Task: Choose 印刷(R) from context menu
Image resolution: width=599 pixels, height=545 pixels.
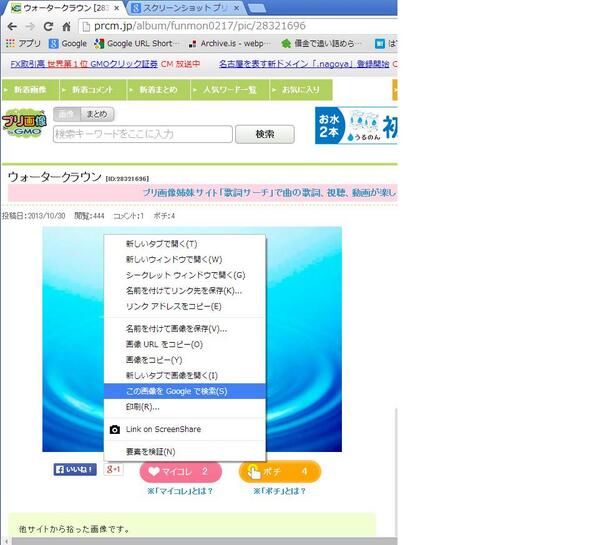Action: [185, 407]
